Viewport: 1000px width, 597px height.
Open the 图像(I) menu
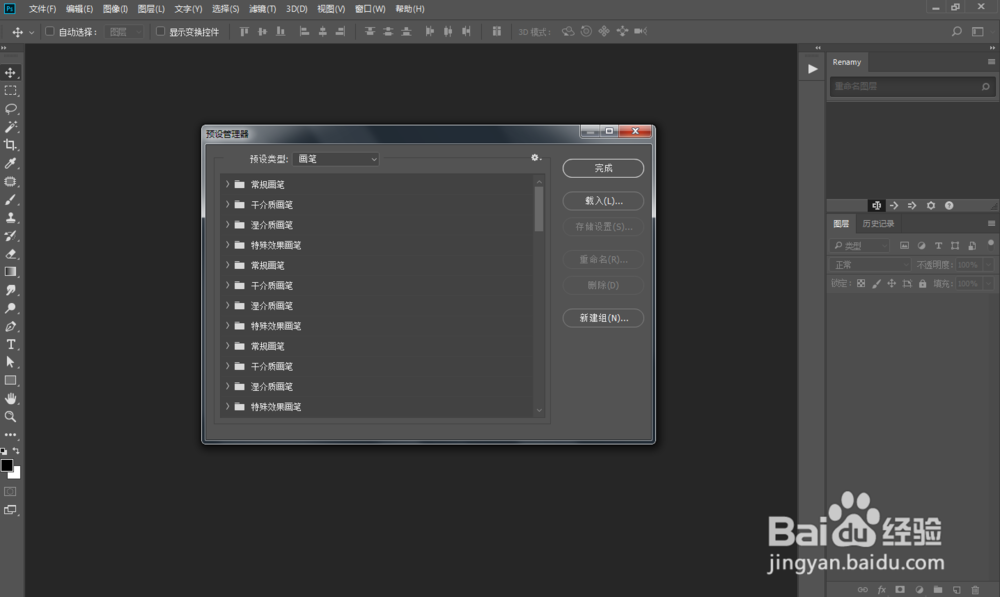click(x=115, y=9)
